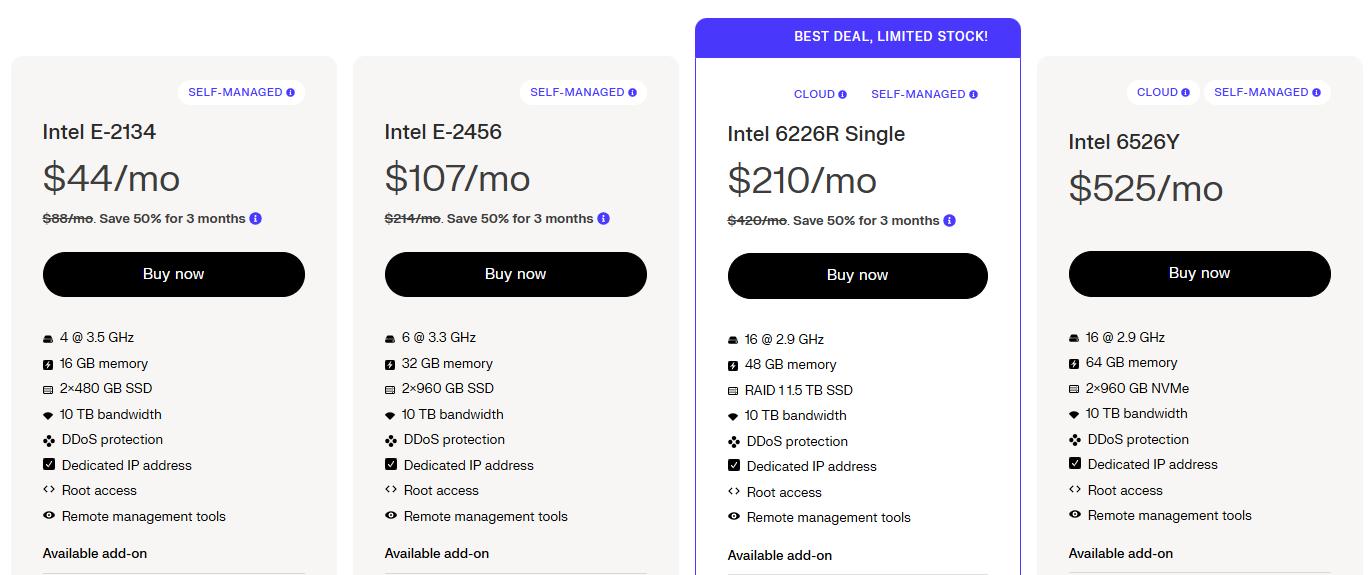Click CLOUD info icon on Intel 6226R Single

point(843,95)
